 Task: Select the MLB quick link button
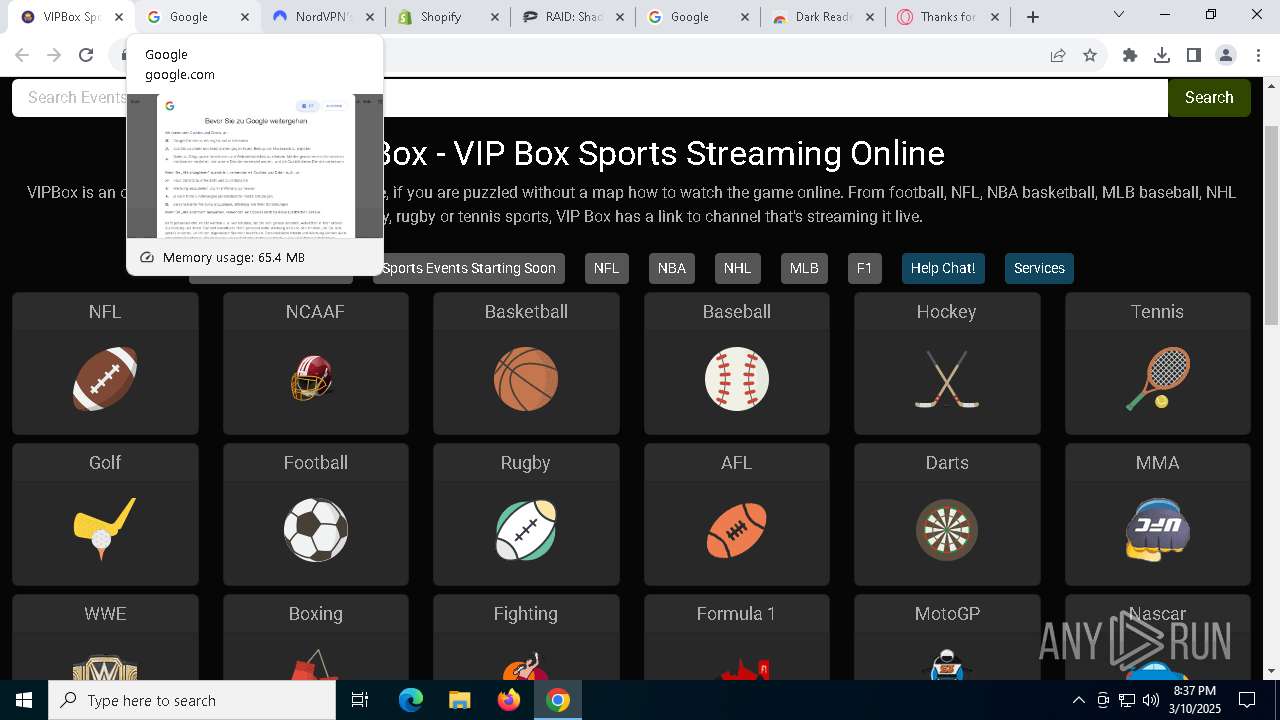click(804, 268)
